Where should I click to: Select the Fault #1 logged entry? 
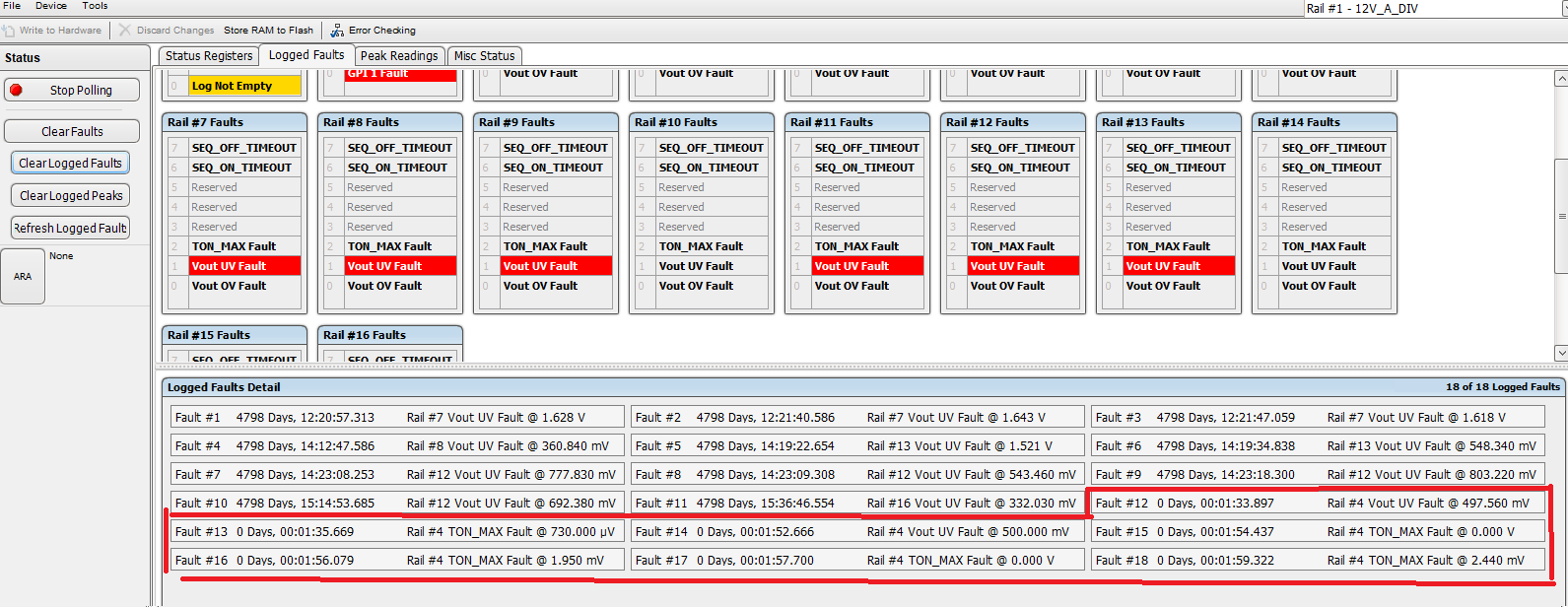(x=397, y=418)
